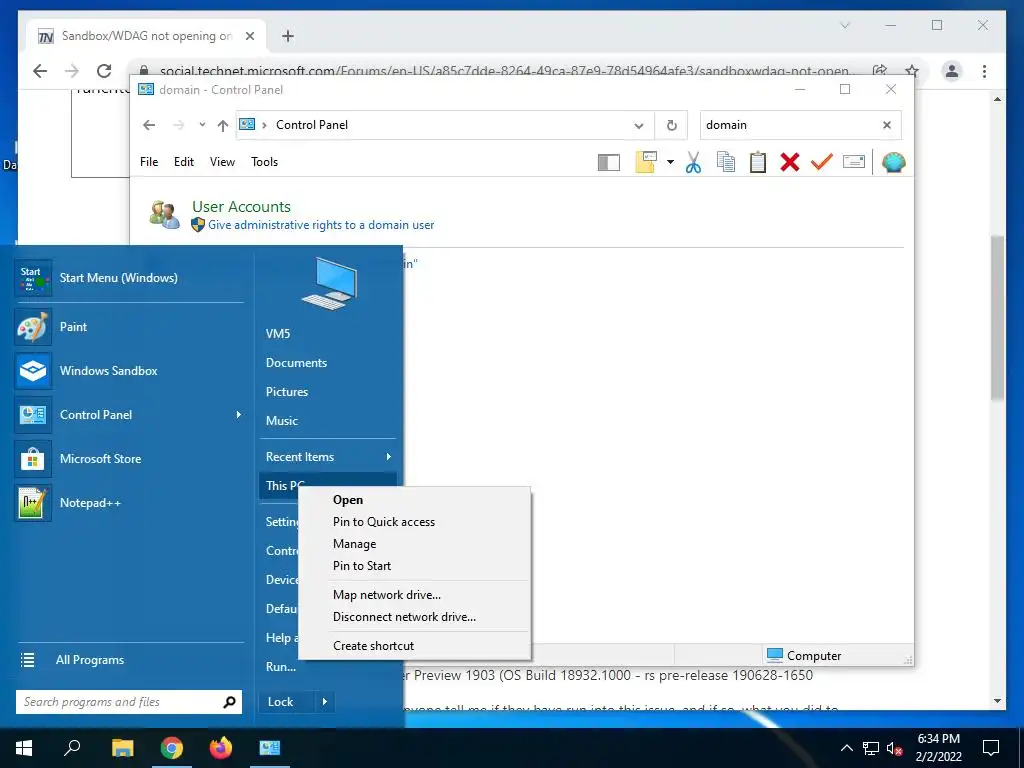Open the View menu
This screenshot has height=768, width=1024.
coord(222,162)
